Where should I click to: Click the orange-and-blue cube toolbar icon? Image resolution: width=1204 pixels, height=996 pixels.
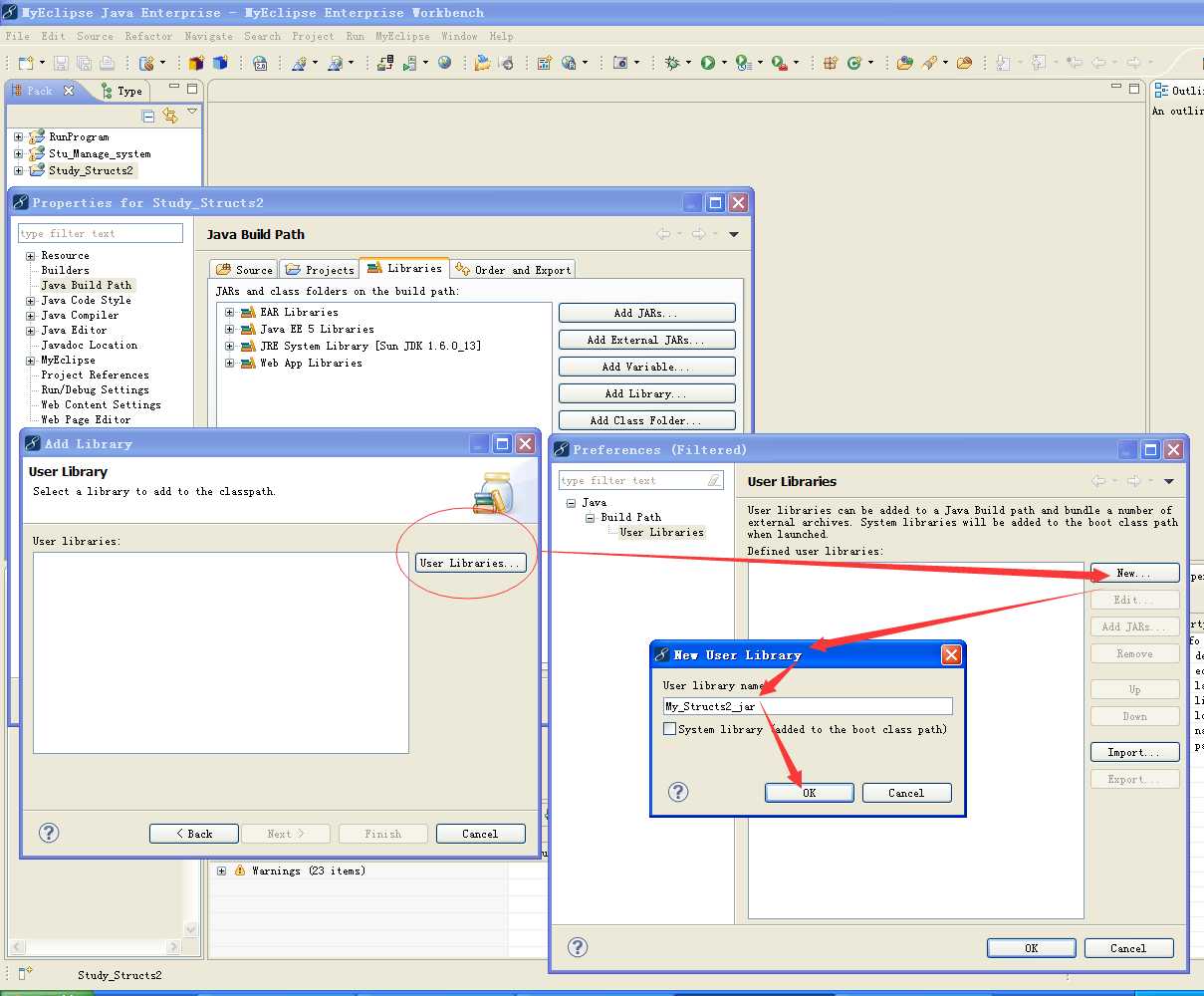195,63
